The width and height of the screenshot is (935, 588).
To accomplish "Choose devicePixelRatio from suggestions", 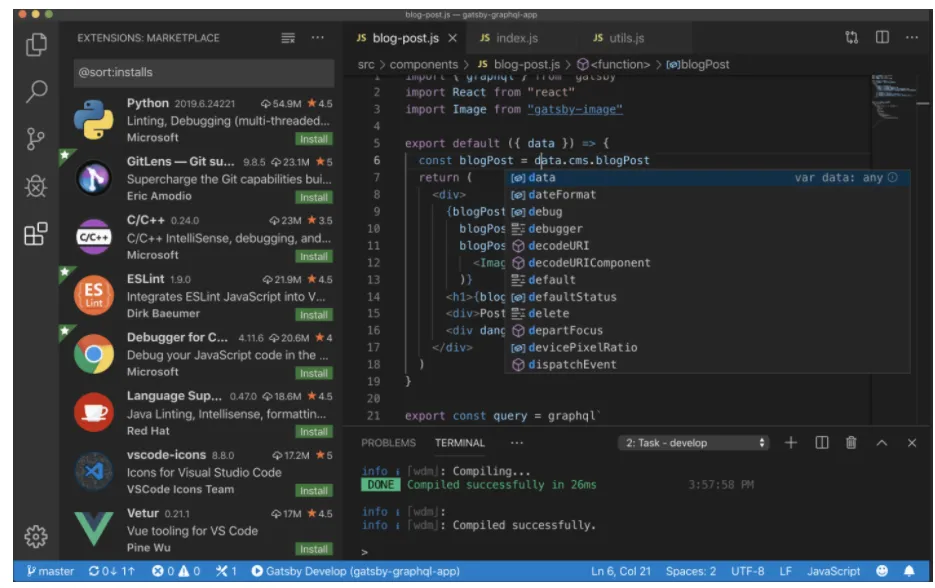I will [x=707, y=347].
